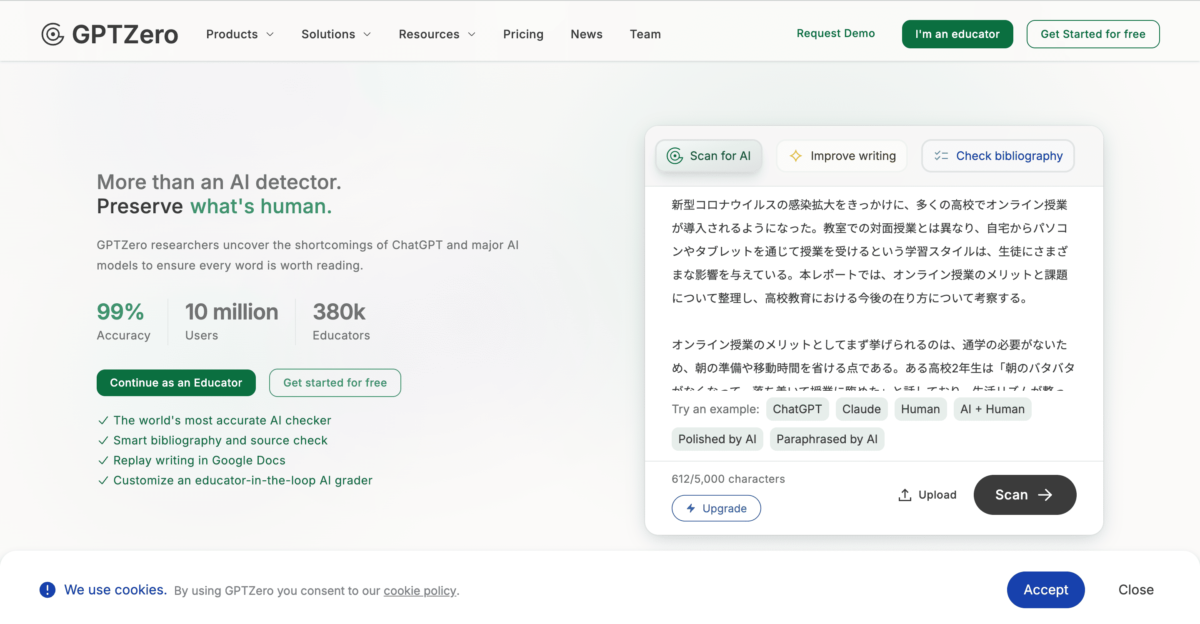This screenshot has width=1200, height=624.
Task: Click the 'More than an AI detector.' heading
Action: point(219,182)
